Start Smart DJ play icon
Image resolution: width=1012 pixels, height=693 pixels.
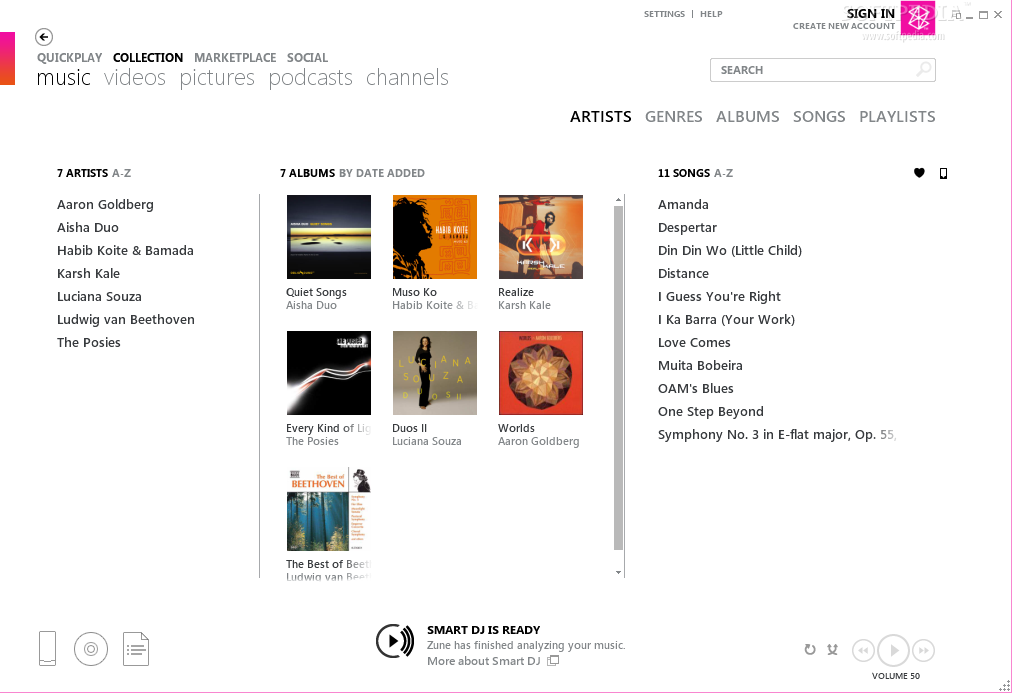(395, 641)
